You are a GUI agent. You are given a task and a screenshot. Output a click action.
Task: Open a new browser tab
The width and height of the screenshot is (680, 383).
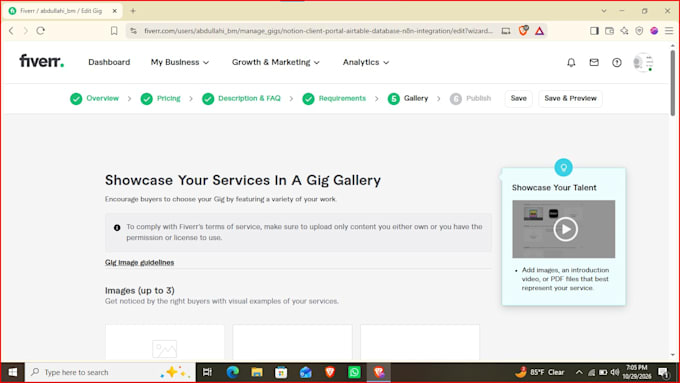[133, 11]
